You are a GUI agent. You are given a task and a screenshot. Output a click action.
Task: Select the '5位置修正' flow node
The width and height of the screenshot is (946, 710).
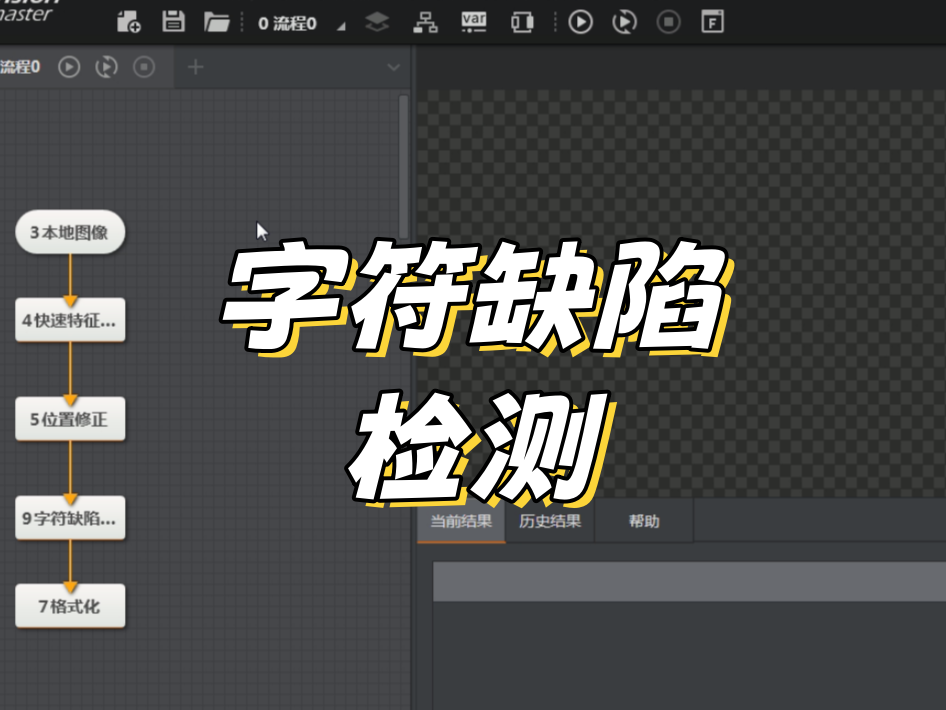(x=70, y=419)
